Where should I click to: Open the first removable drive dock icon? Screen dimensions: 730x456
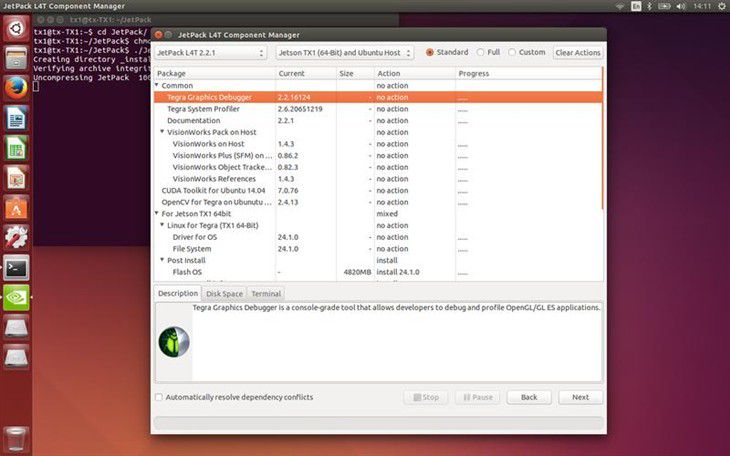coord(16,327)
